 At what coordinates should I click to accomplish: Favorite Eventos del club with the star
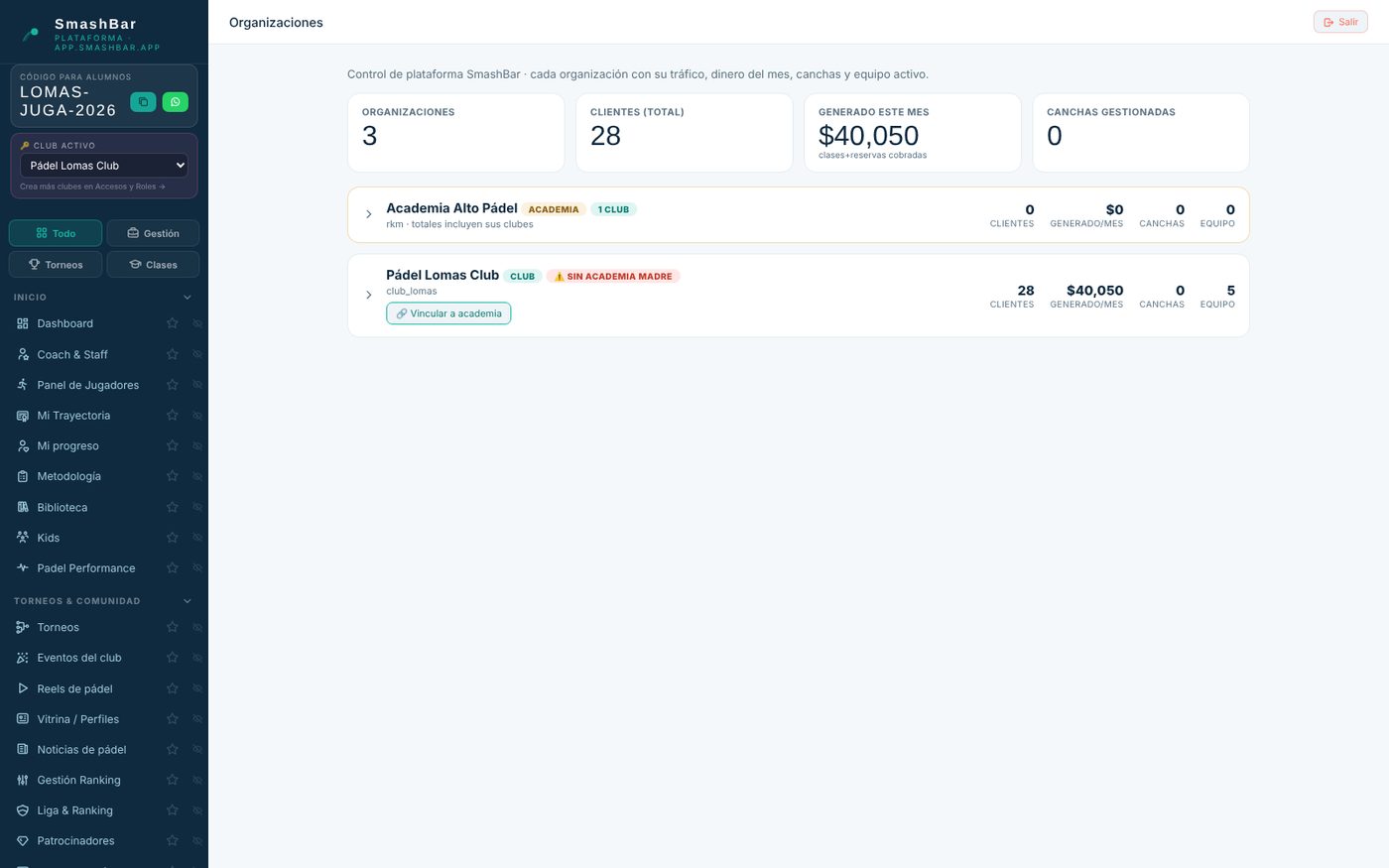coord(173,658)
